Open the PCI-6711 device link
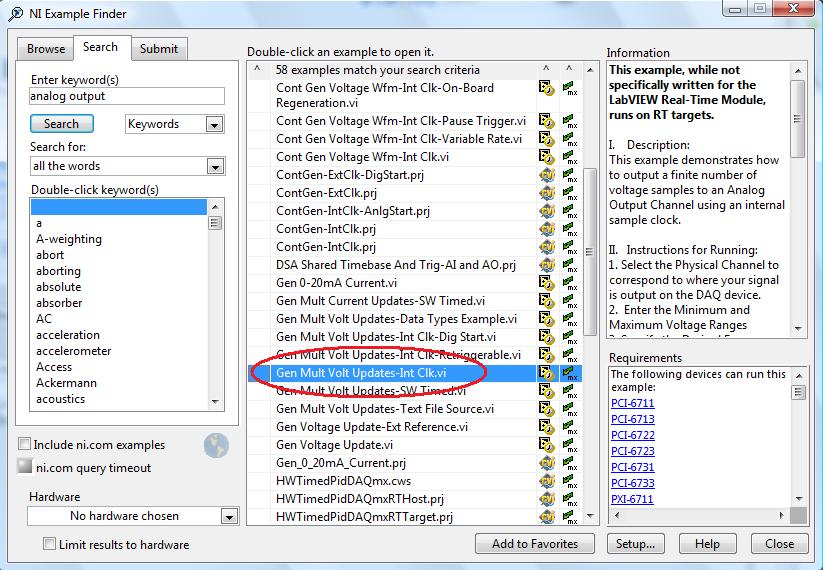The image size is (823, 570). pos(632,403)
